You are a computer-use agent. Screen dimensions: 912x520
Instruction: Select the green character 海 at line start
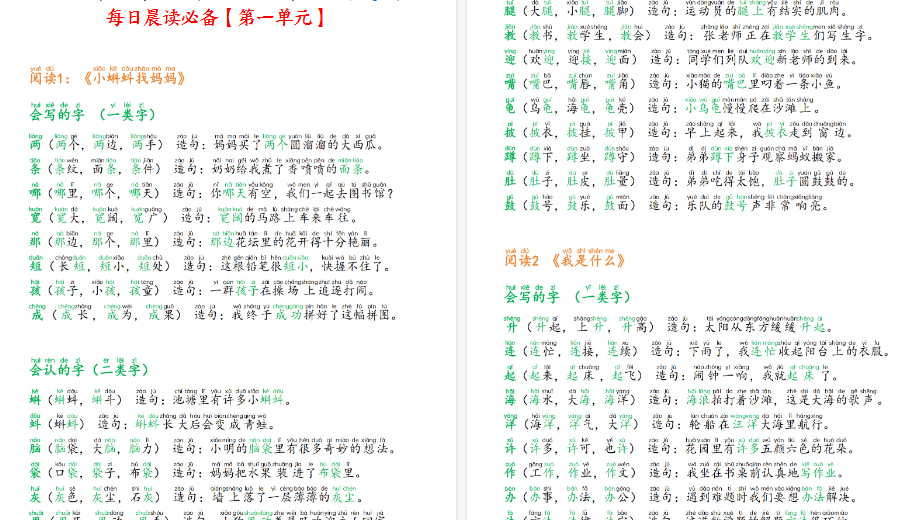pos(510,399)
